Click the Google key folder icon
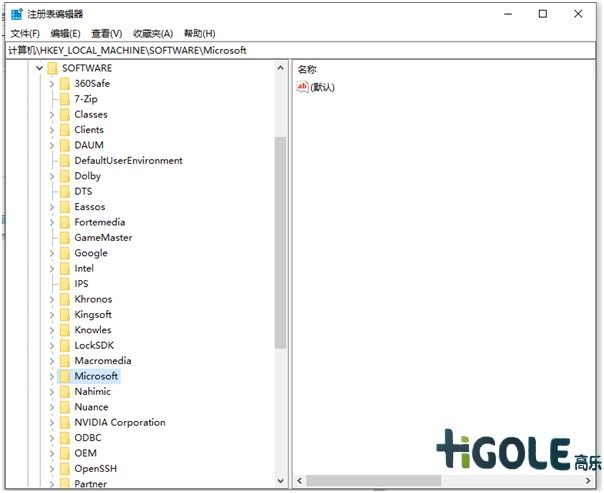Viewport: 604px width, 493px height. point(64,253)
